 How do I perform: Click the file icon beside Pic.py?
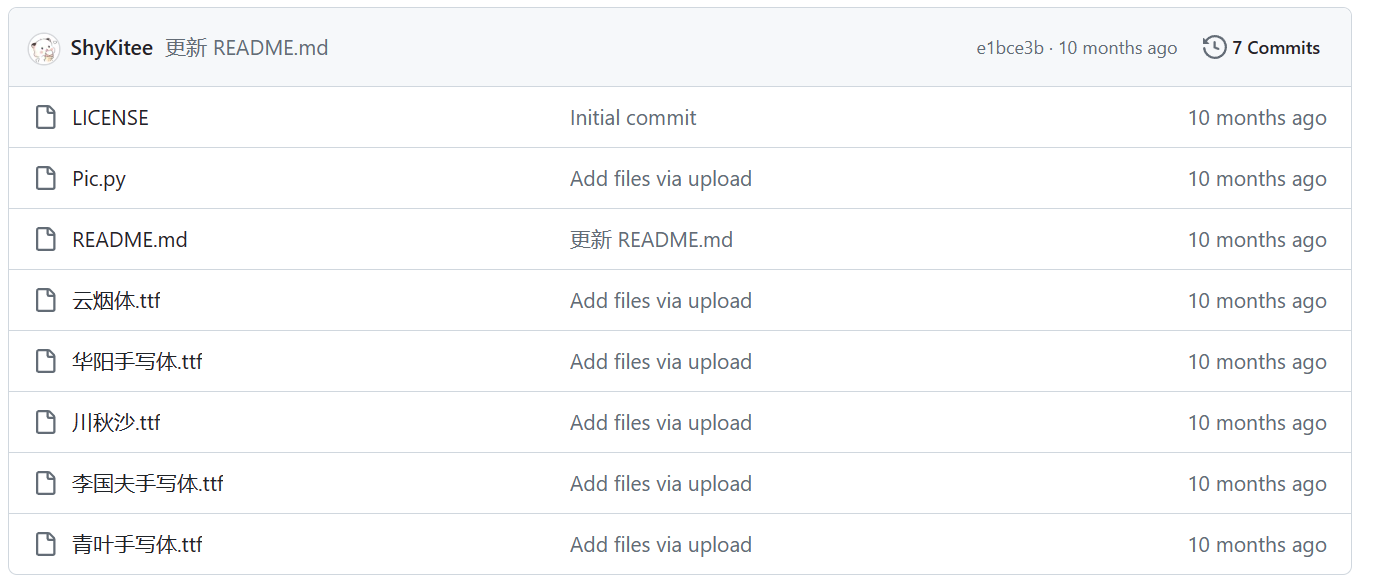tap(46, 179)
